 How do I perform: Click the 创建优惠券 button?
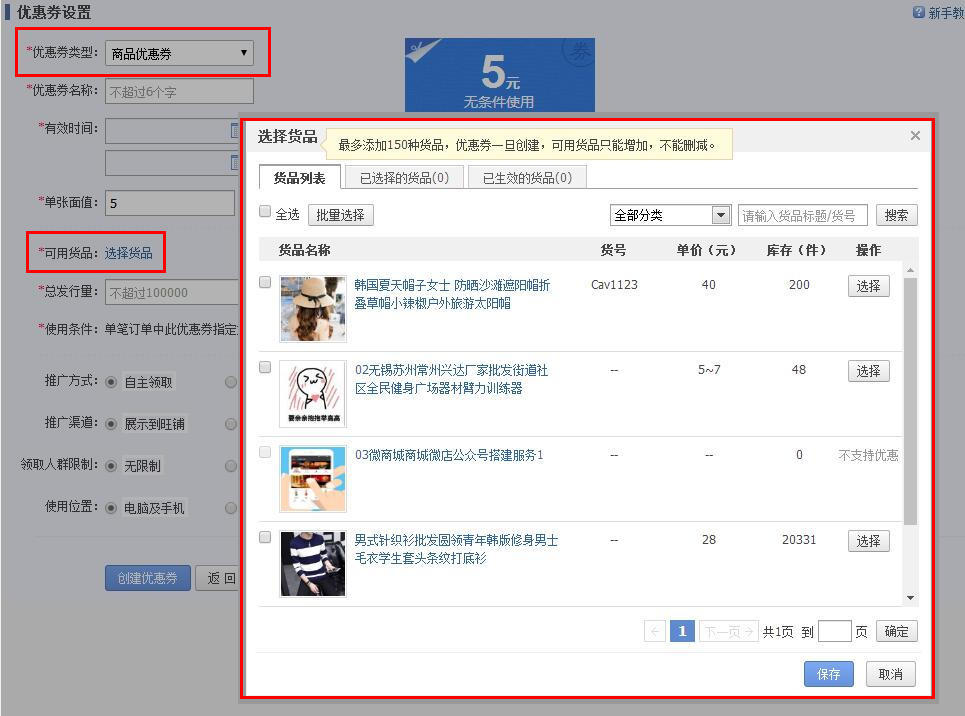(148, 578)
